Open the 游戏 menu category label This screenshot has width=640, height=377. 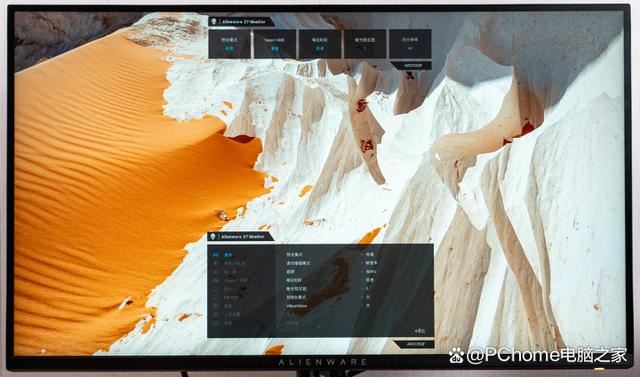228,255
